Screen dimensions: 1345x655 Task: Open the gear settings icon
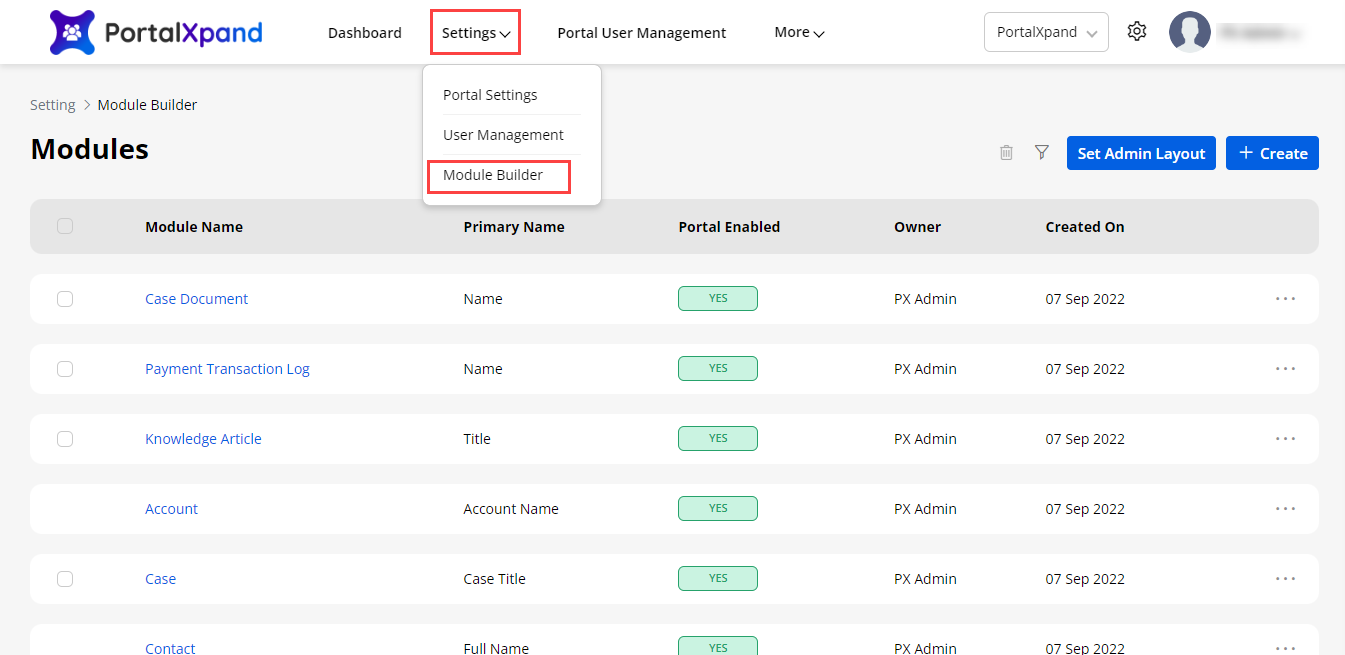point(1136,32)
